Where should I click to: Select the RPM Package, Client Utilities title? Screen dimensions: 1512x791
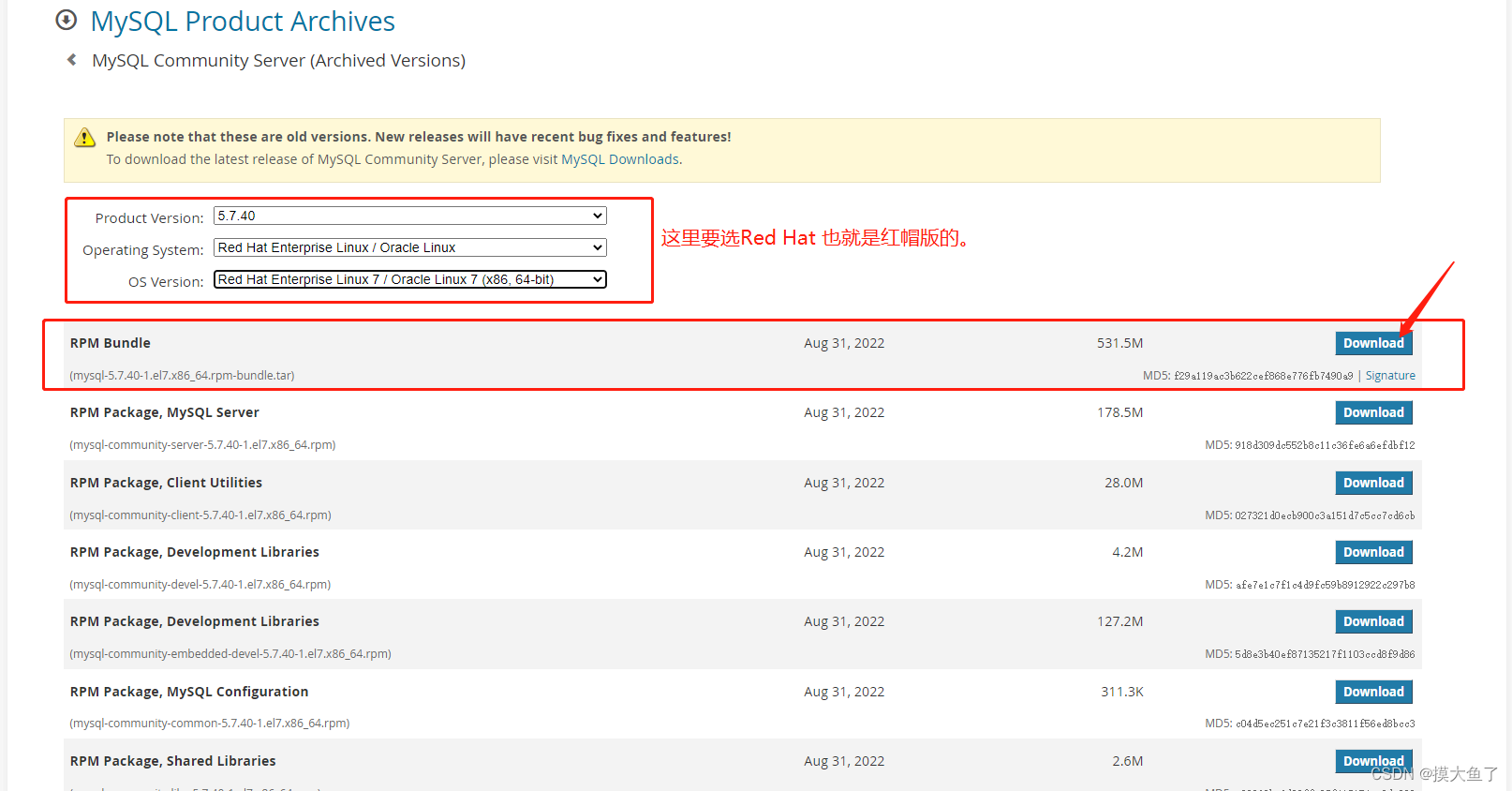pyautogui.click(x=166, y=483)
